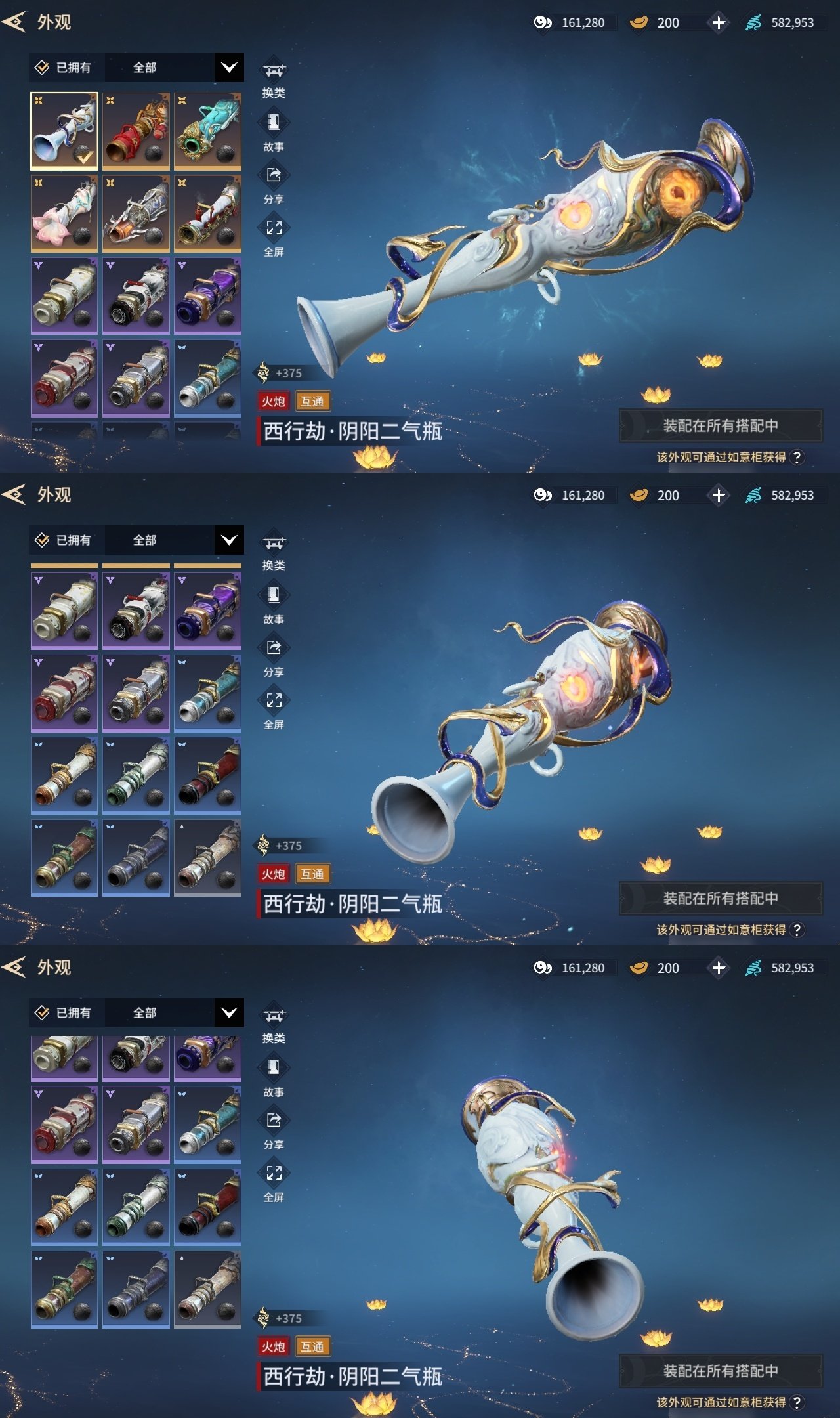Click the back arrow beside 外观 in the top screenshot
This screenshot has width=840, height=1418.
[x=14, y=22]
